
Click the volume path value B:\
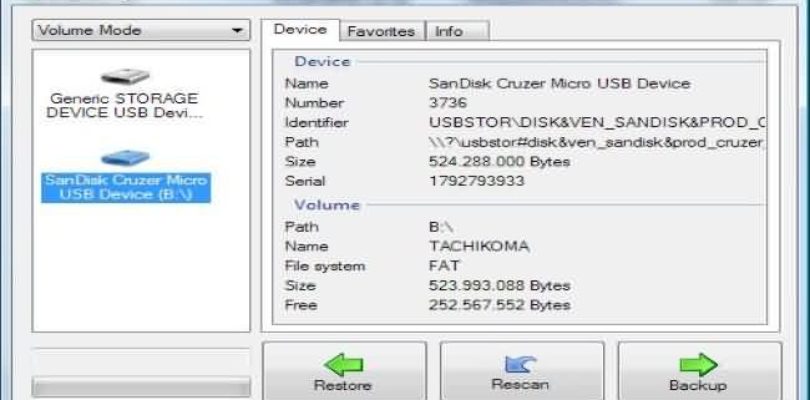pyautogui.click(x=441, y=227)
